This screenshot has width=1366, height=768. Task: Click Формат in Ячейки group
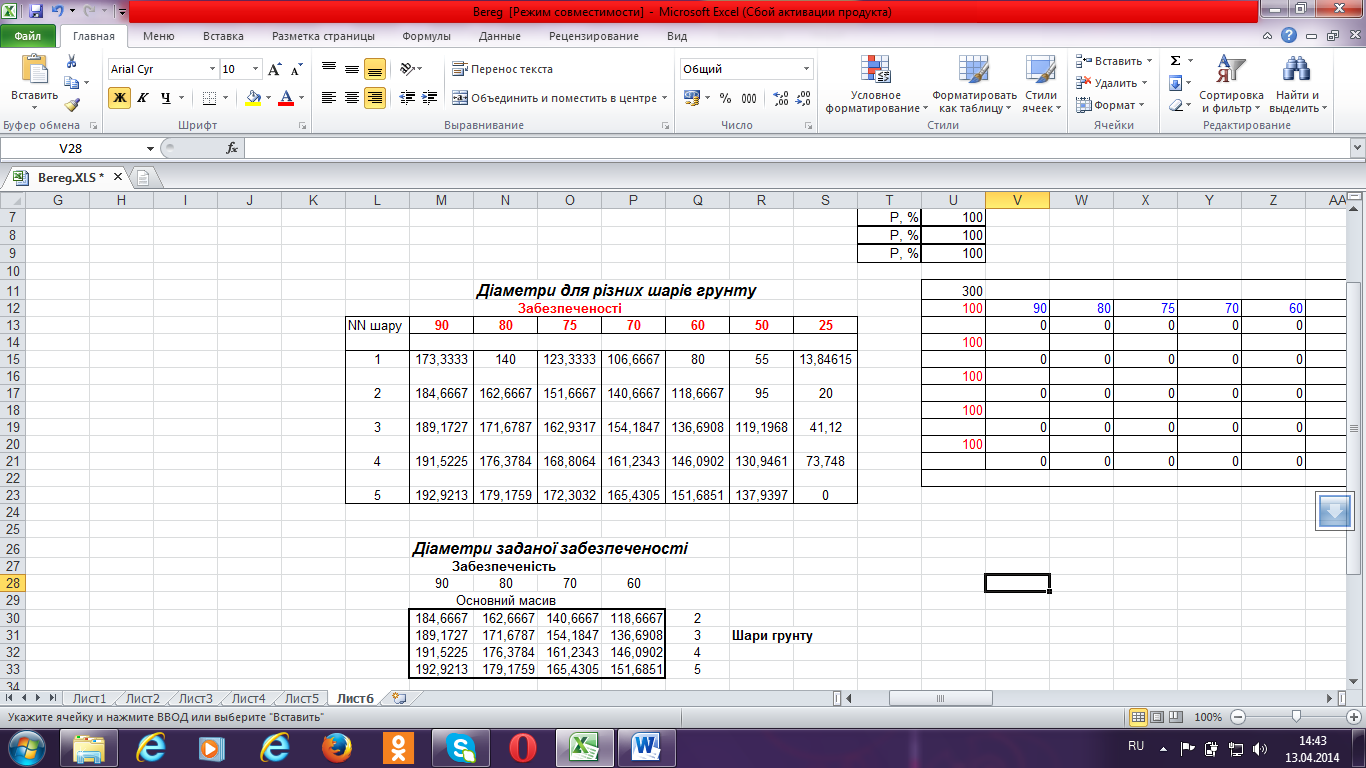[x=1110, y=105]
